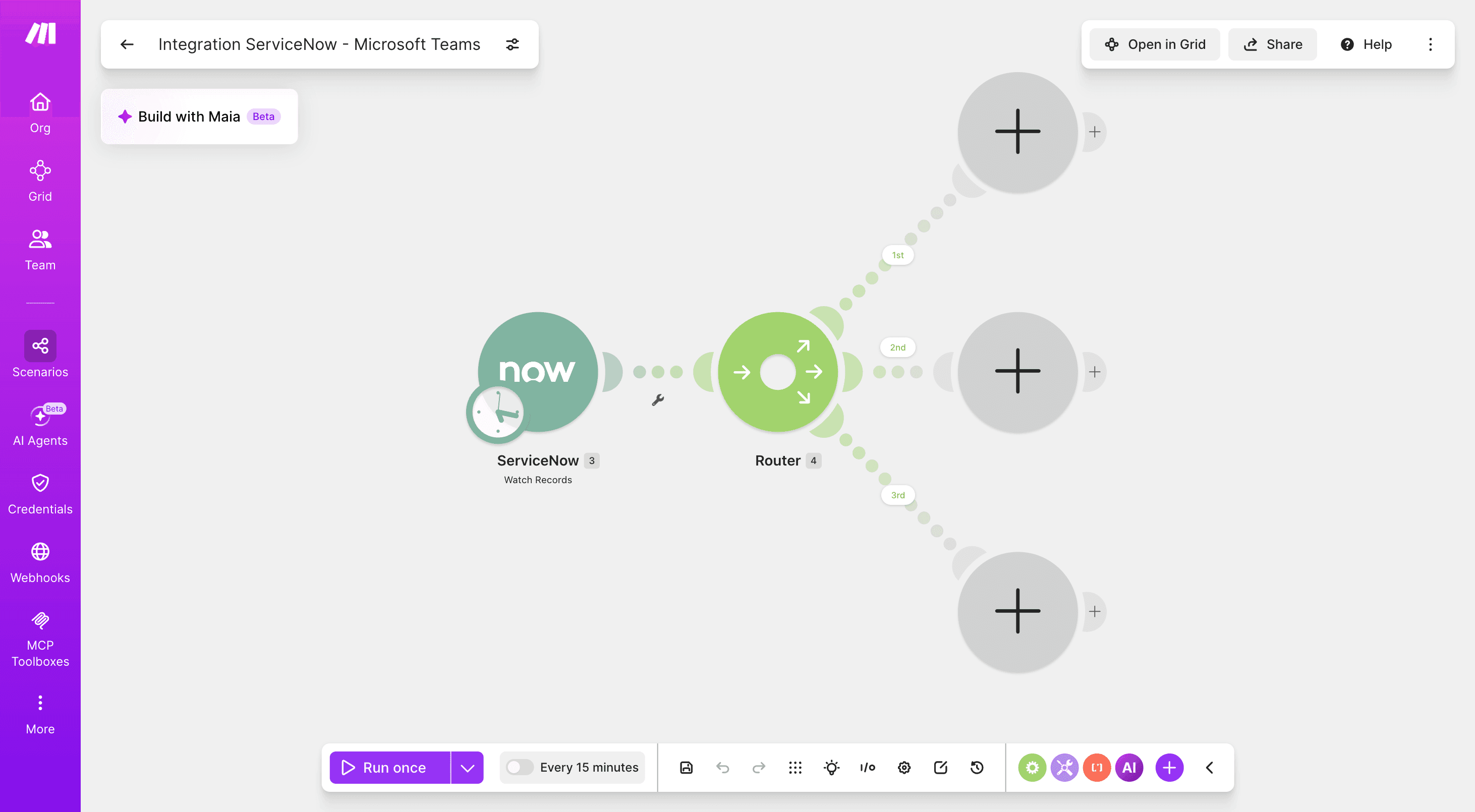The height and width of the screenshot is (812, 1475).
Task: Click green flow control tools icon
Action: pyautogui.click(x=1032, y=767)
